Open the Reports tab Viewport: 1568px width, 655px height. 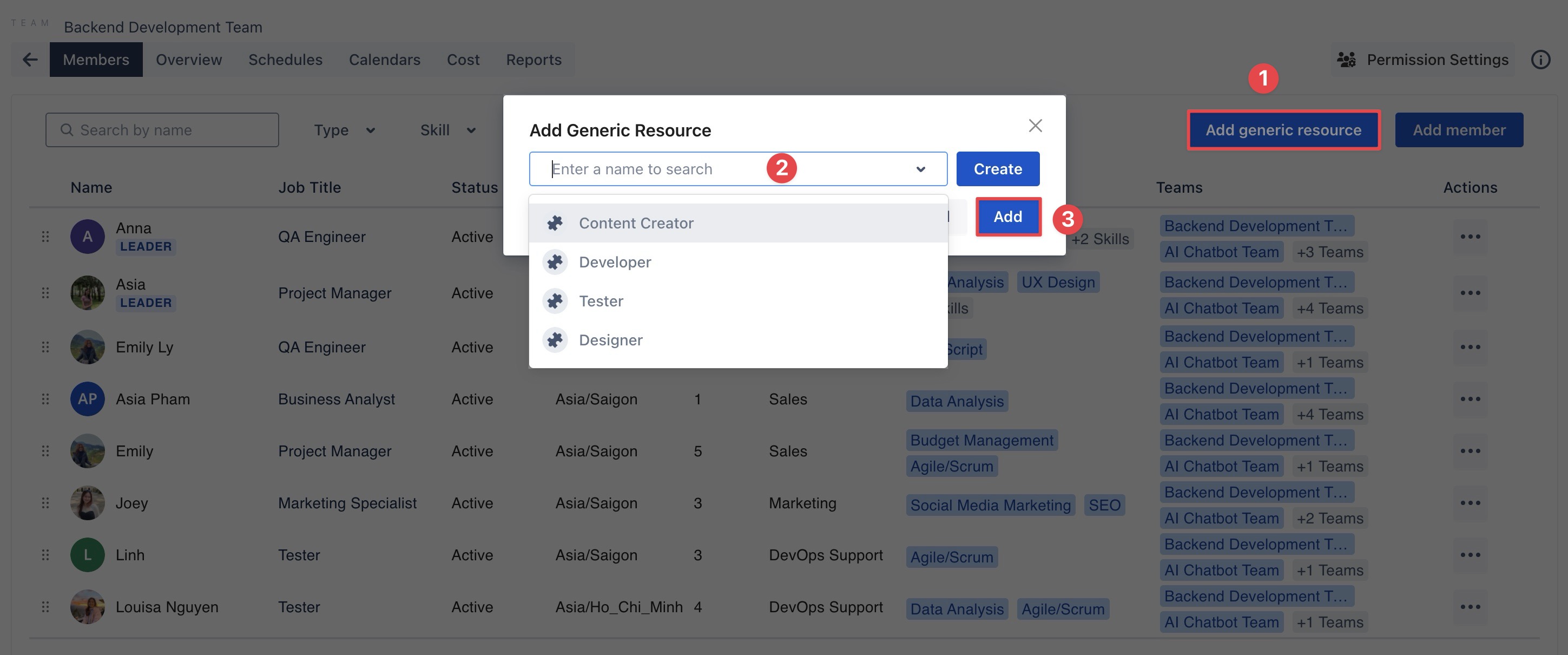click(533, 60)
